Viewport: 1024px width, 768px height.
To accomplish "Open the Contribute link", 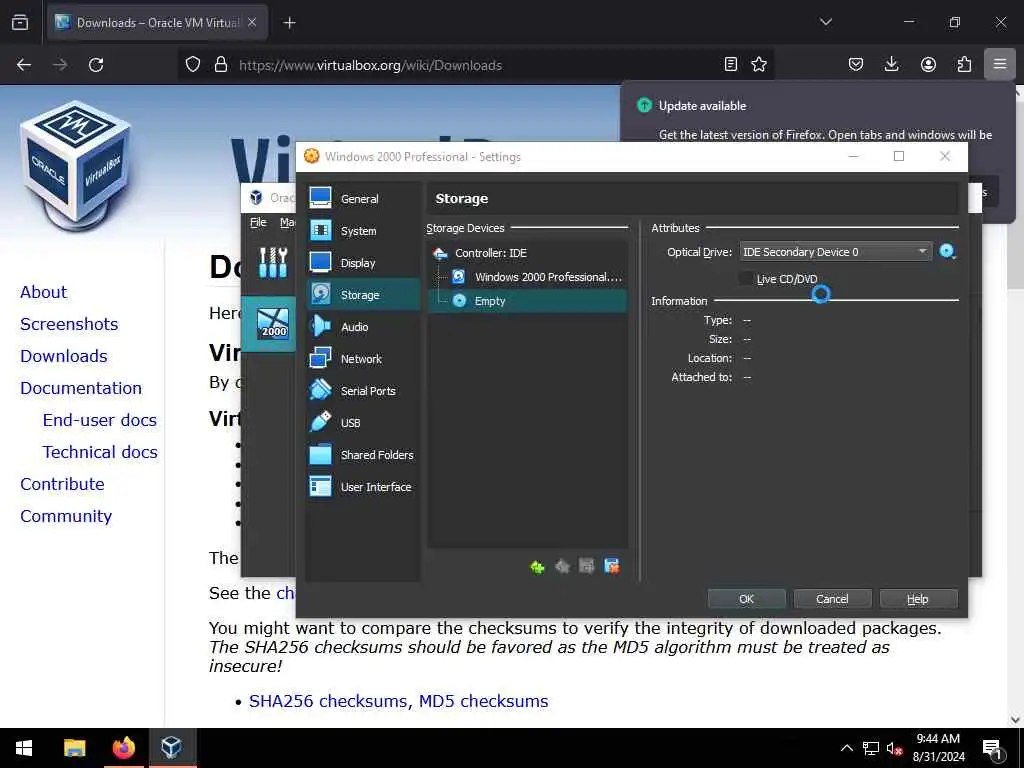I will 62,484.
